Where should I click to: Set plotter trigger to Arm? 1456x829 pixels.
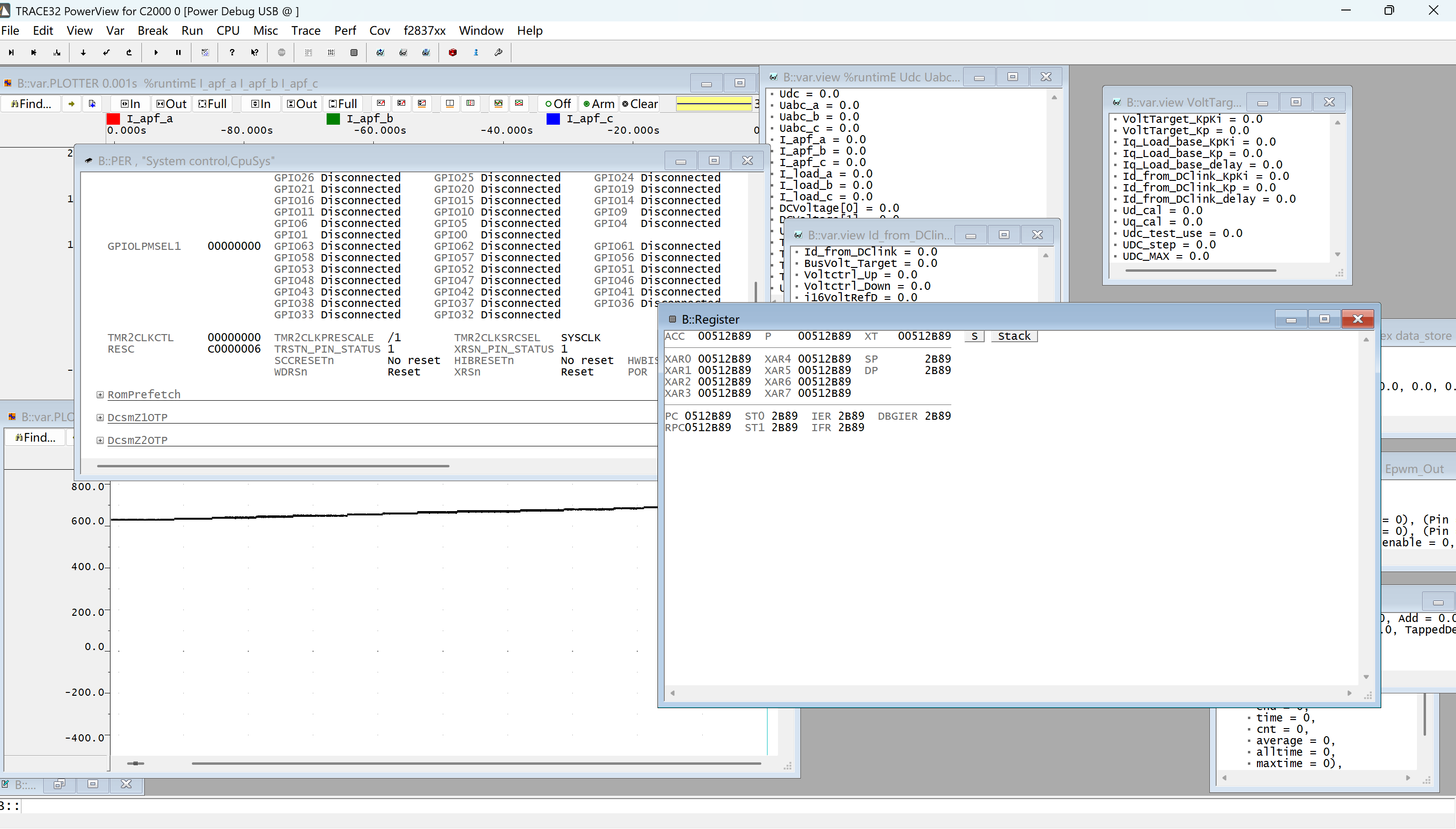click(x=598, y=104)
